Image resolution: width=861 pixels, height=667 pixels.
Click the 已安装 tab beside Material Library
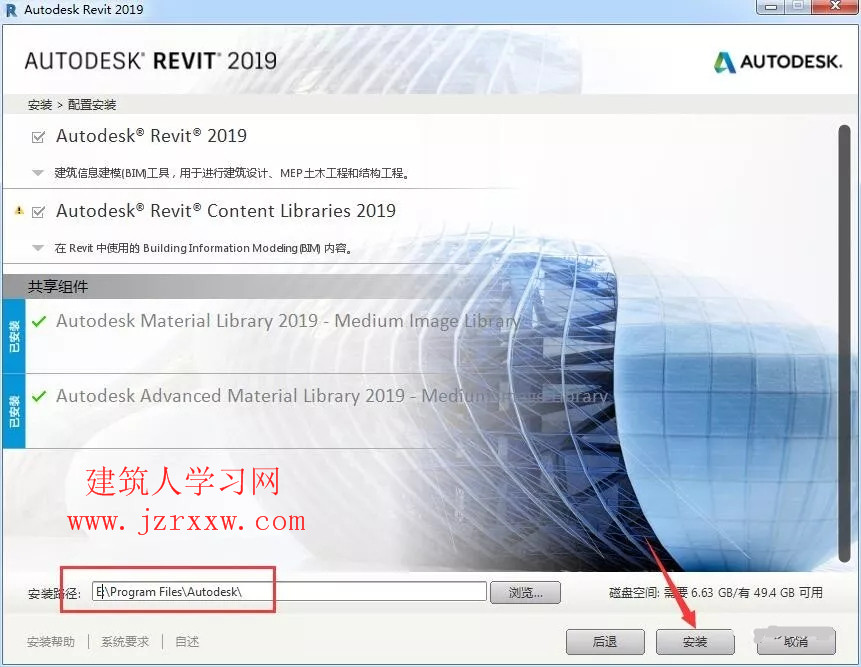coord(14,336)
